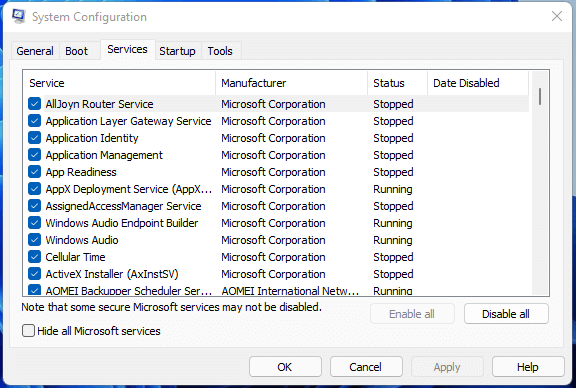The height and width of the screenshot is (388, 576).
Task: Uncheck Application Layer Gateway Service checkbox
Action: (x=35, y=121)
